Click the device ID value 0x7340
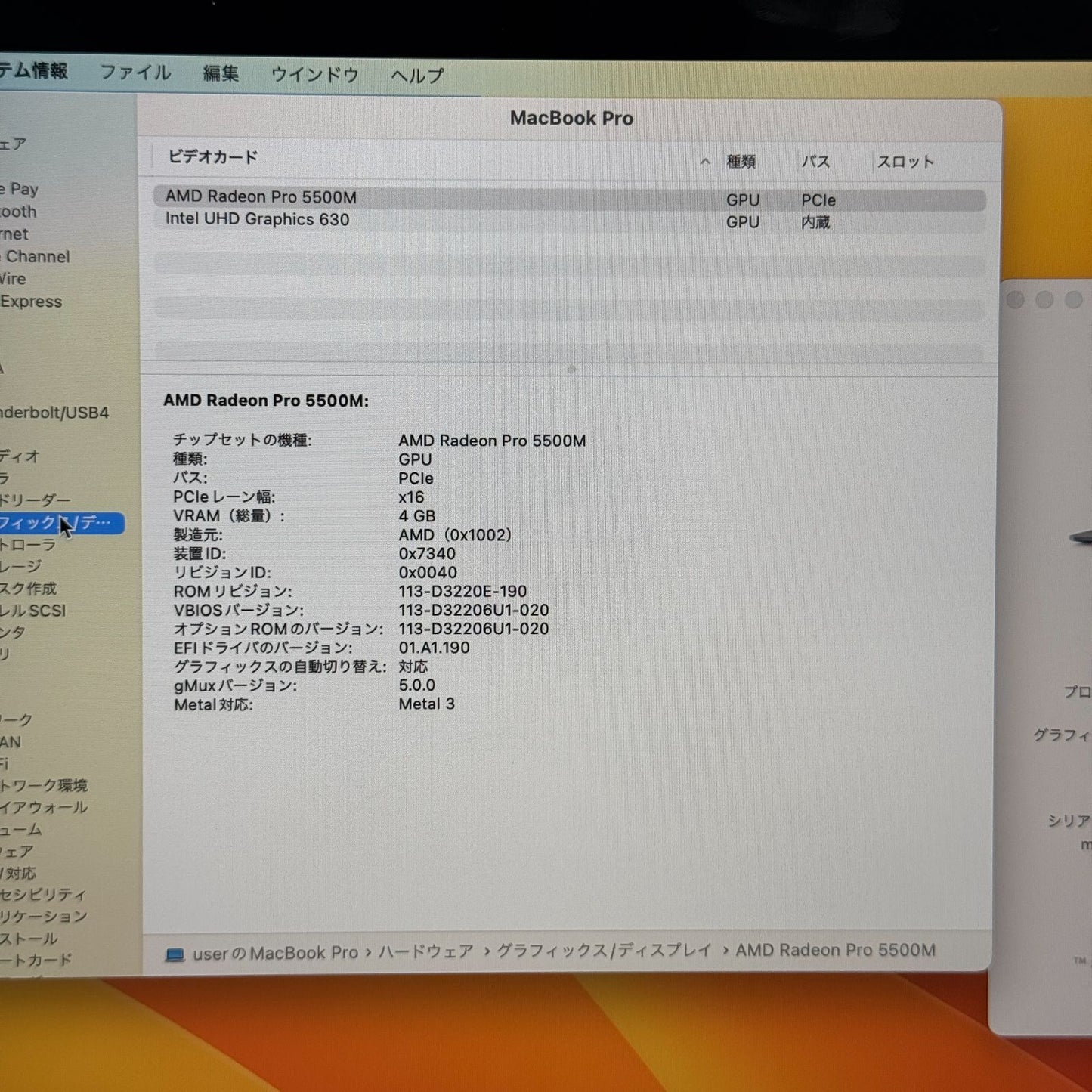 pyautogui.click(x=427, y=554)
